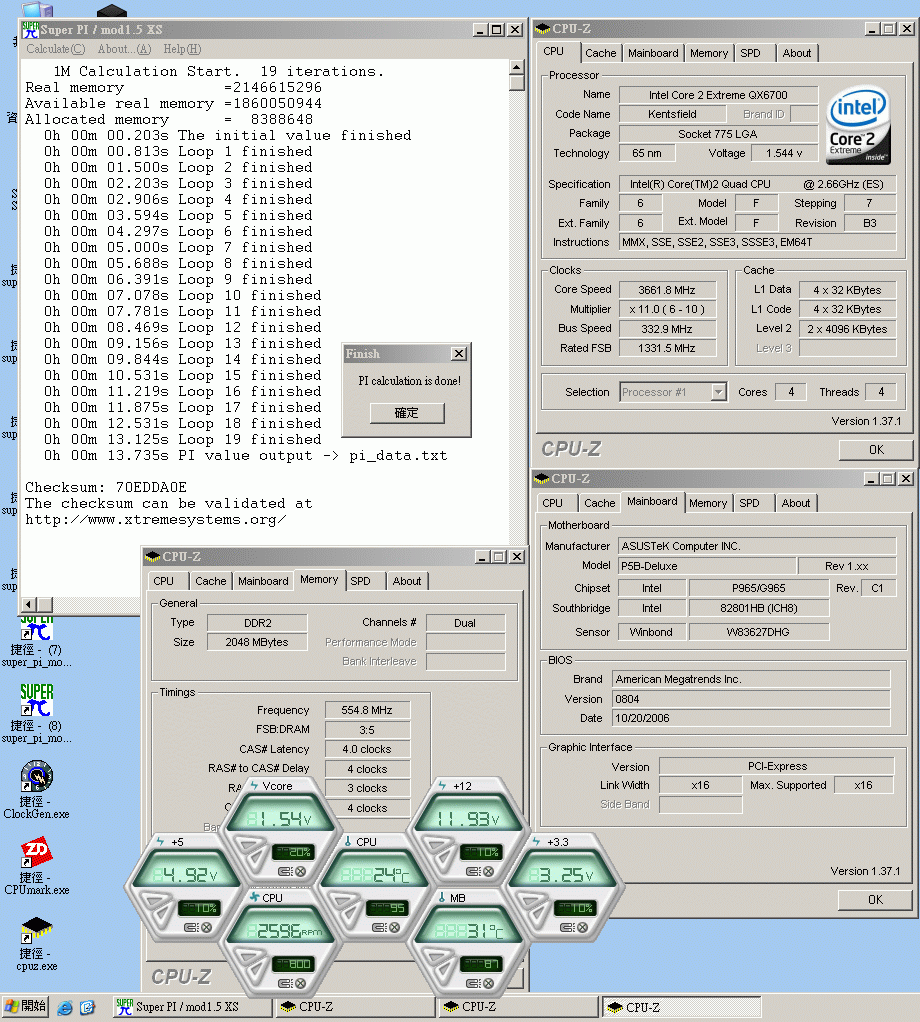Viewport: 920px width, 1022px height.
Task: Click the Super PI horizontal scrollbar left arrow
Action: 29,604
